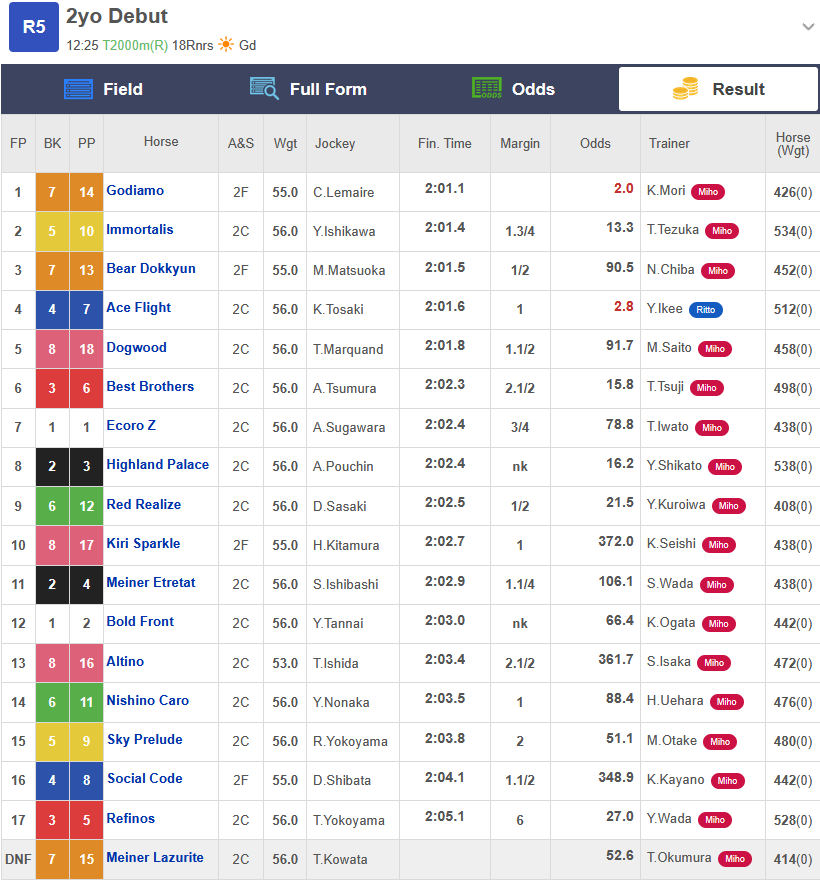The width and height of the screenshot is (820, 881).
Task: Open Social Code horse link
Action: click(x=145, y=778)
